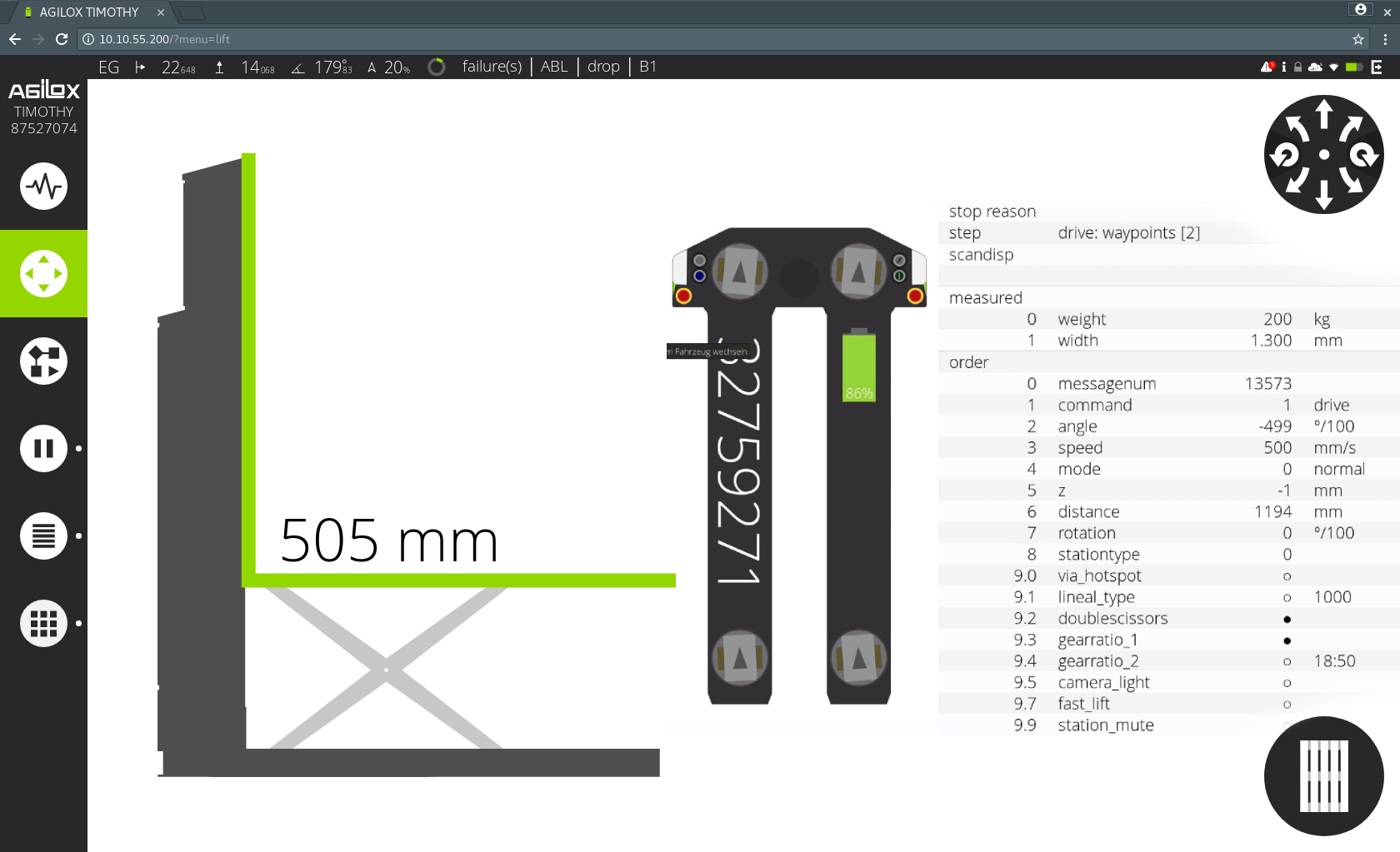Viewport: 1400px width, 852px height.
Task: Select the green manual drive control icon
Action: click(43, 273)
